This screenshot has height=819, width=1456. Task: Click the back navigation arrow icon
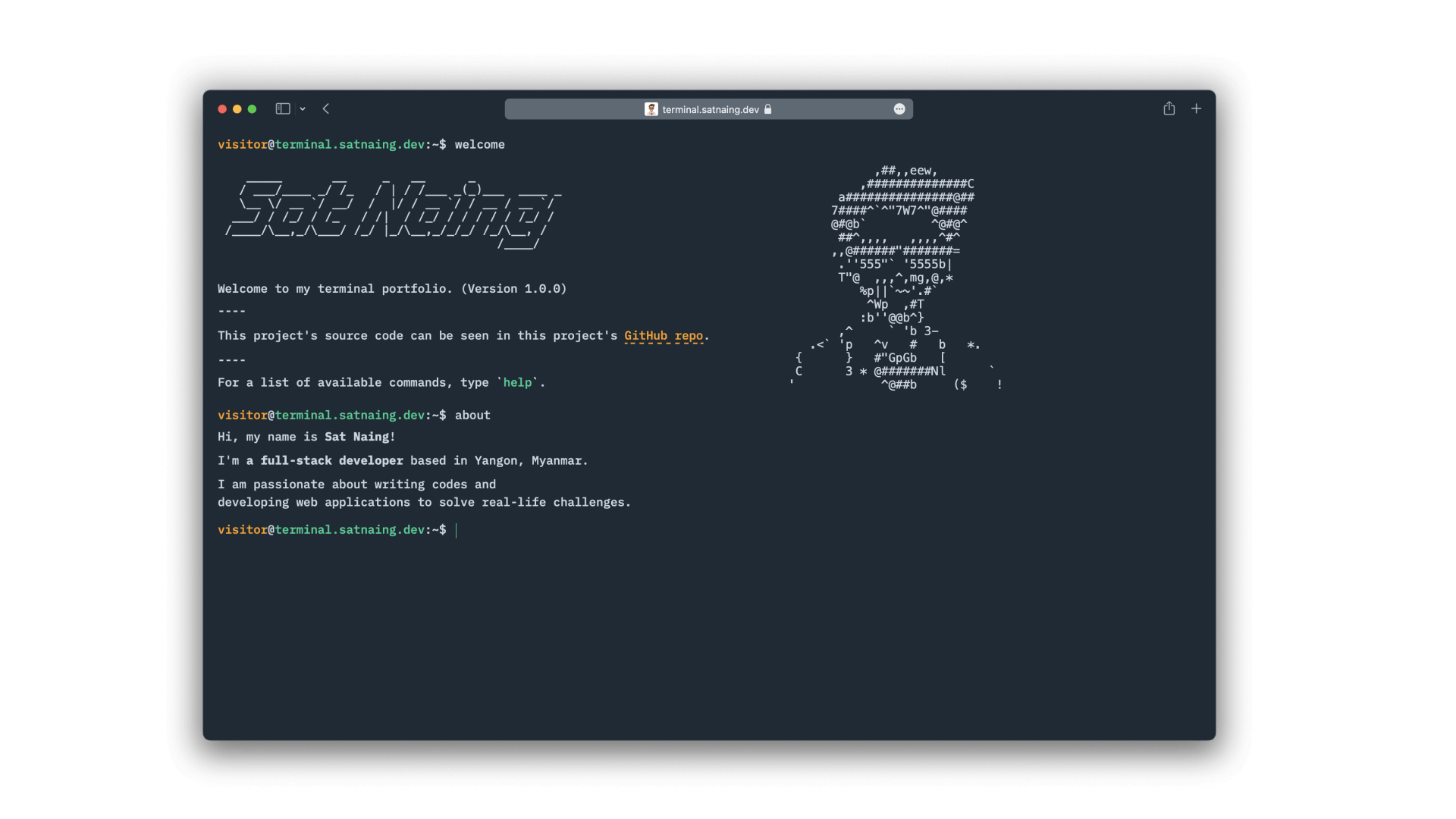tap(326, 108)
